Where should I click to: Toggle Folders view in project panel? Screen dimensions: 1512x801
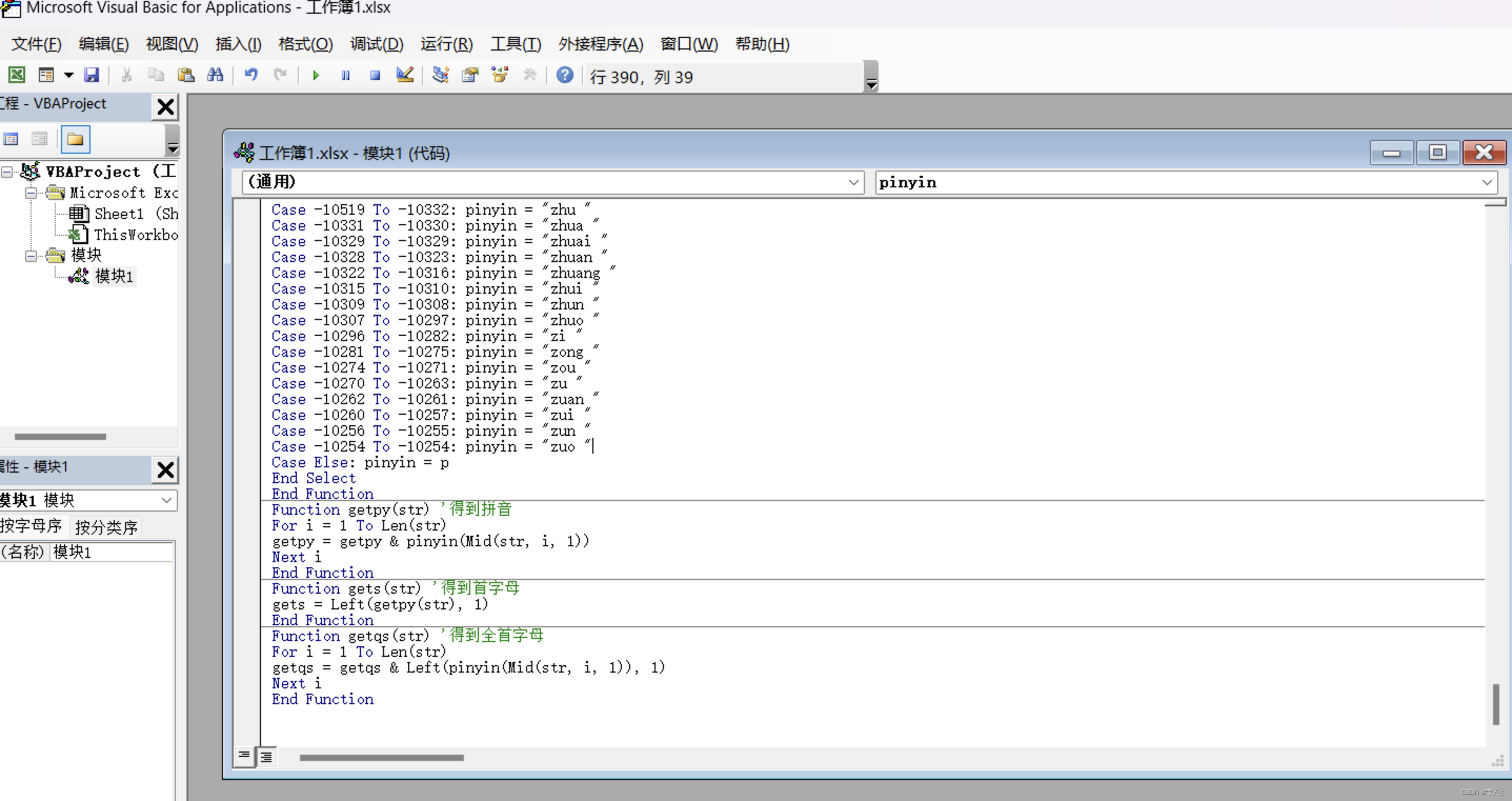[x=75, y=139]
